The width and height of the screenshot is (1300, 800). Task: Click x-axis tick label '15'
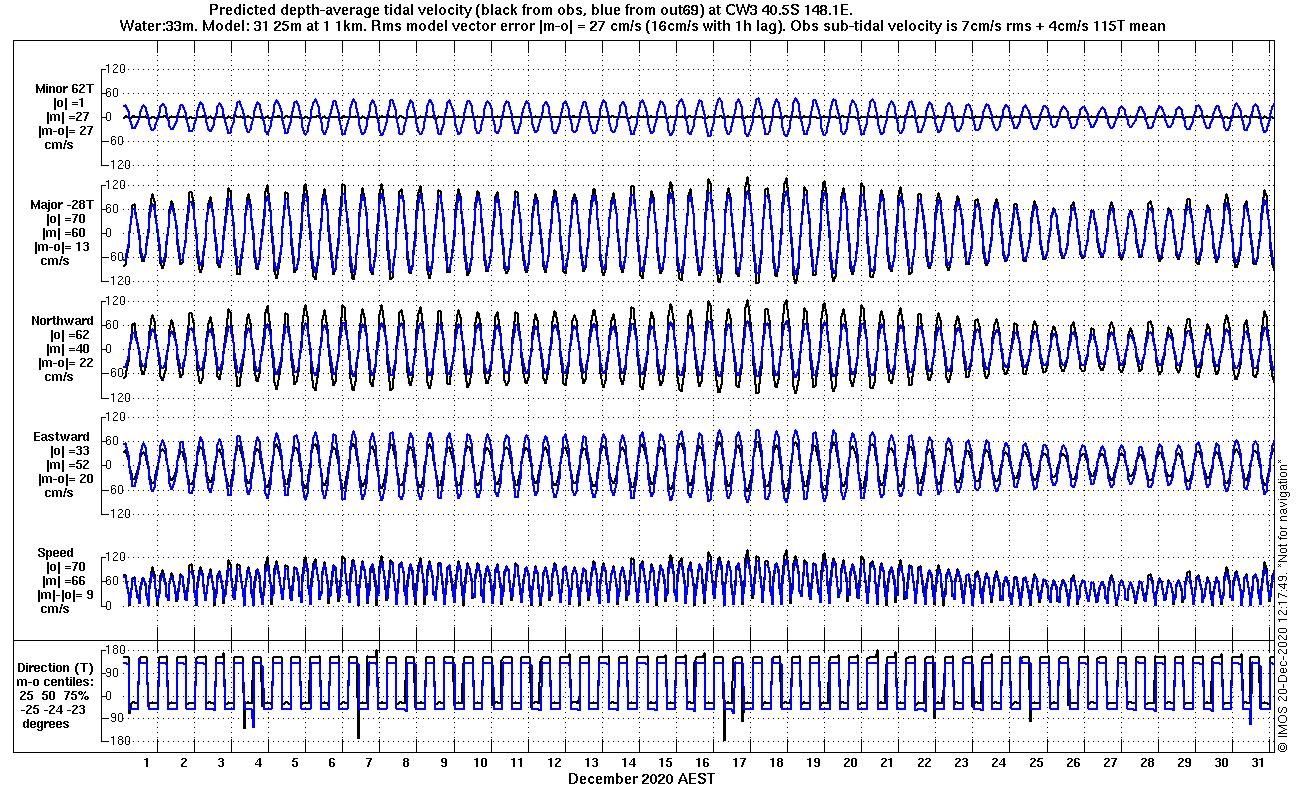[x=665, y=763]
